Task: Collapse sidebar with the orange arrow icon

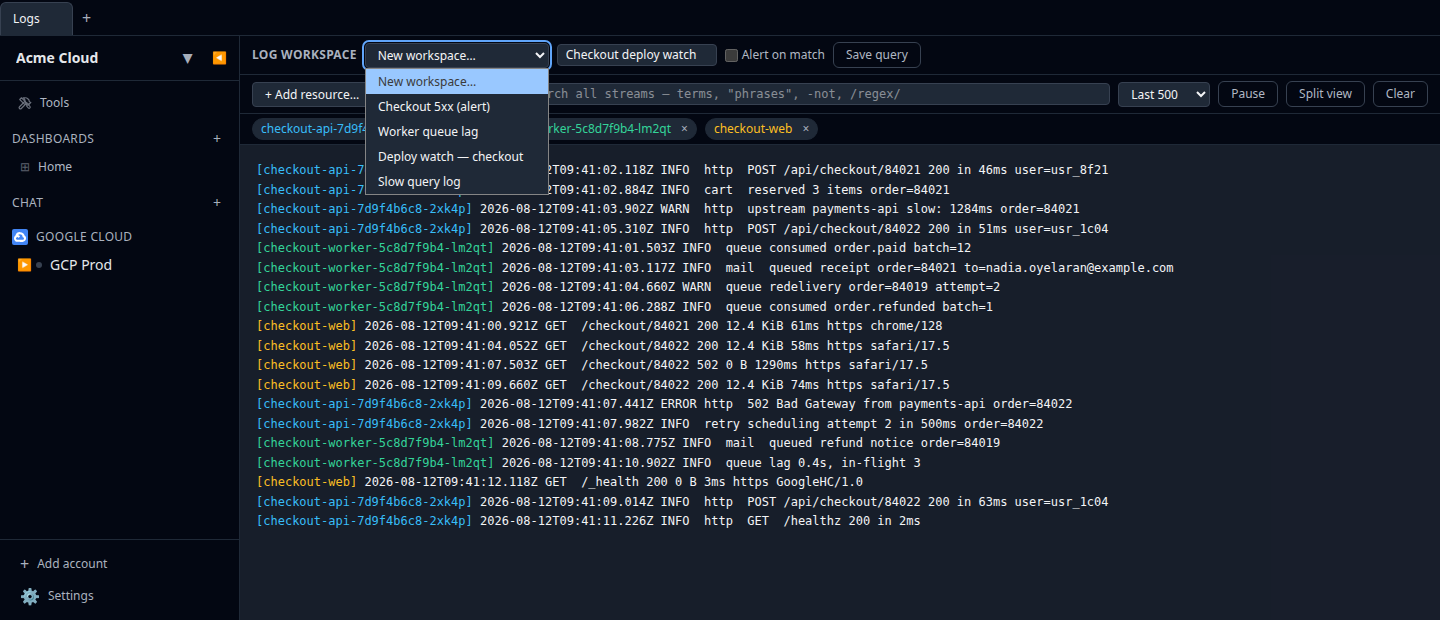Action: pos(219,58)
